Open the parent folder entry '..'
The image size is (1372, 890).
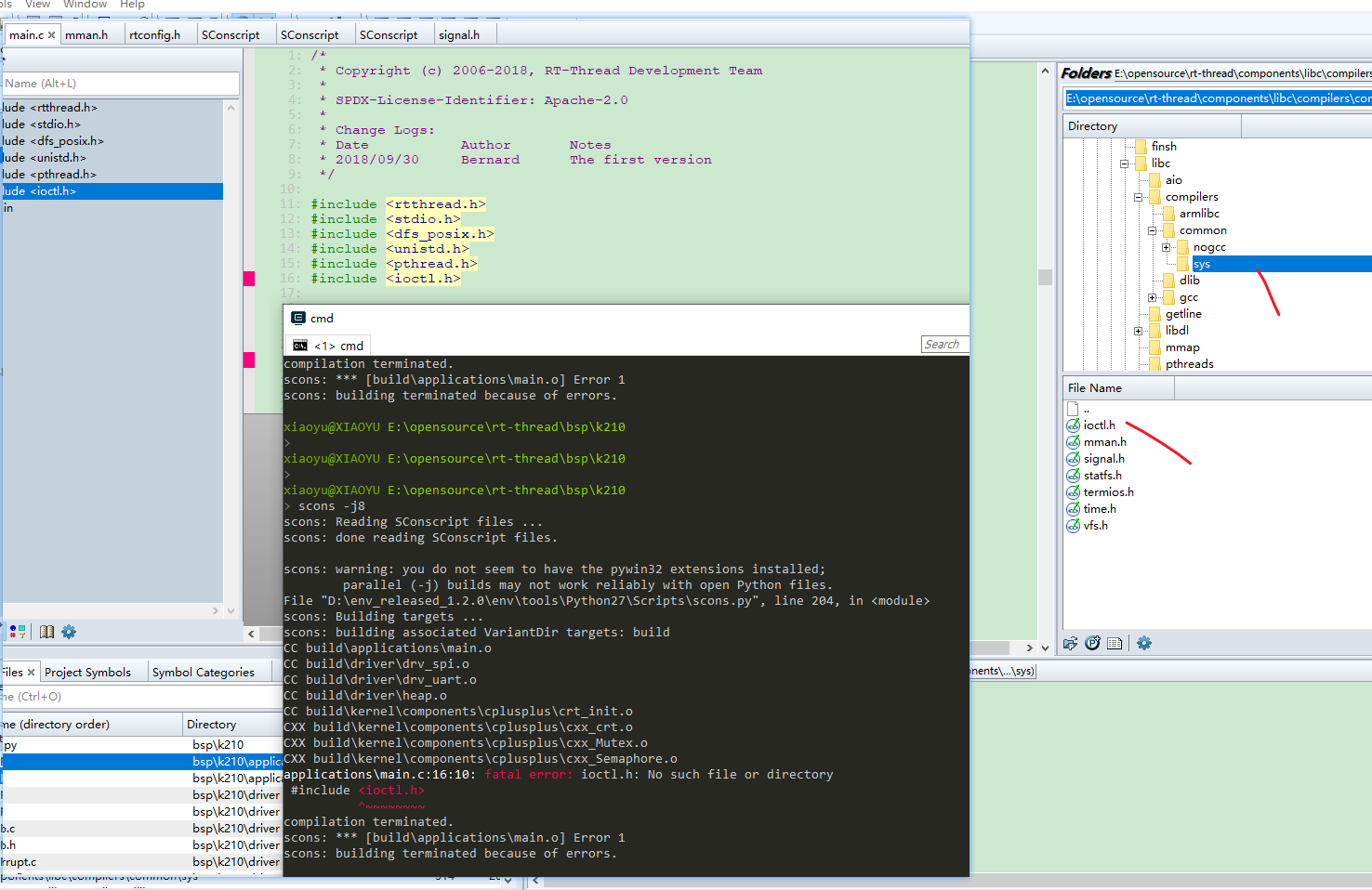(x=1084, y=408)
